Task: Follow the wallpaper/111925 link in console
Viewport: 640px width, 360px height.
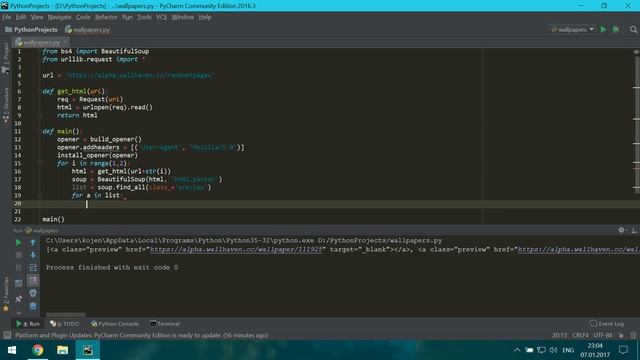Action: coord(236,249)
